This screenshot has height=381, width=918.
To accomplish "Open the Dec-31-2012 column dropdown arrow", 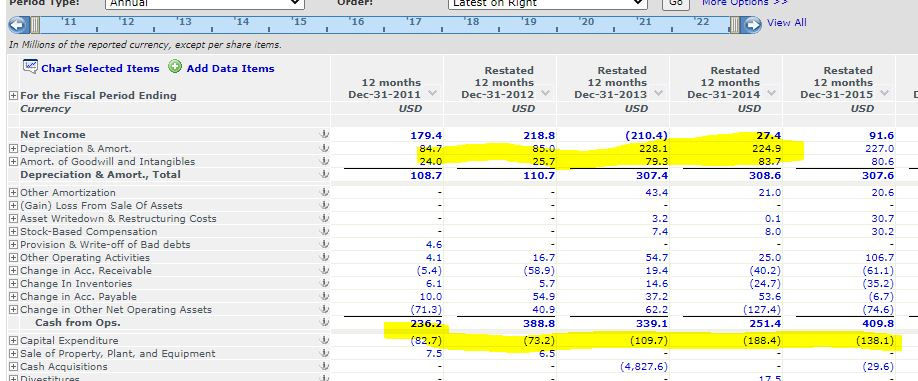I will (x=545, y=93).
